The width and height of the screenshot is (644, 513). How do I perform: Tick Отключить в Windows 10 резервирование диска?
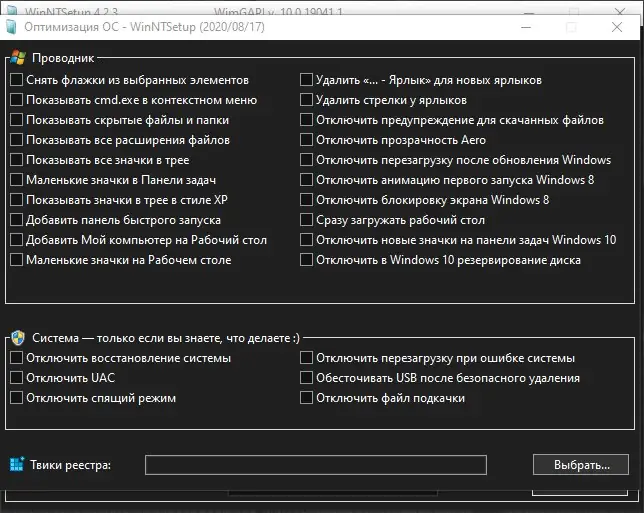click(306, 260)
